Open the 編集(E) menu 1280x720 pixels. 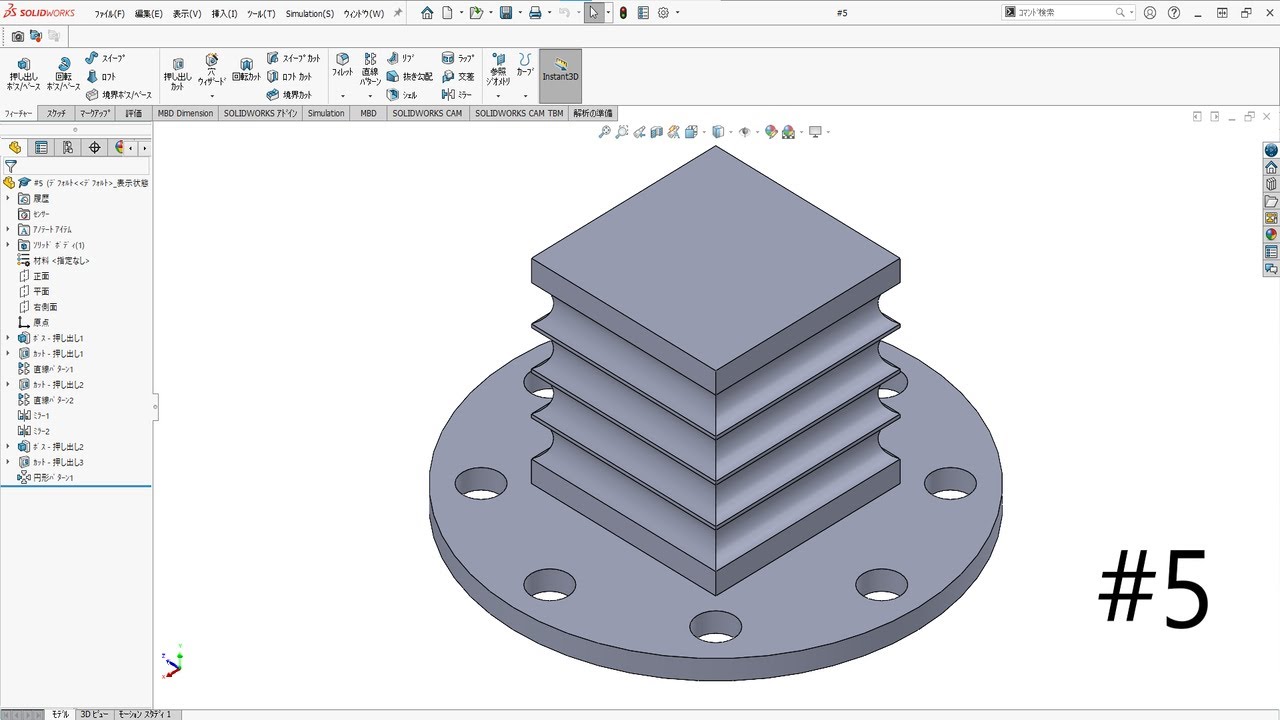tap(149, 14)
